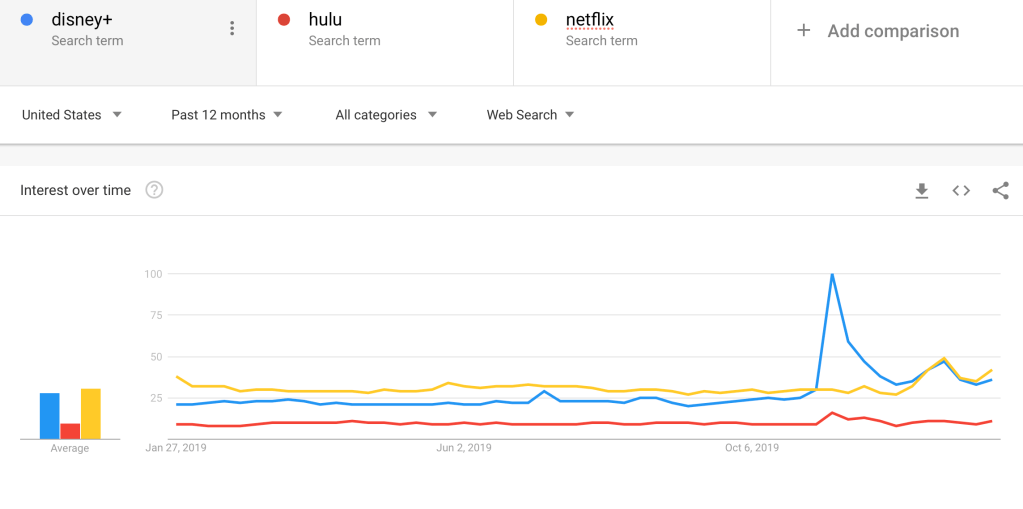Edit the netflix search term
1023x509 pixels.
click(590, 20)
